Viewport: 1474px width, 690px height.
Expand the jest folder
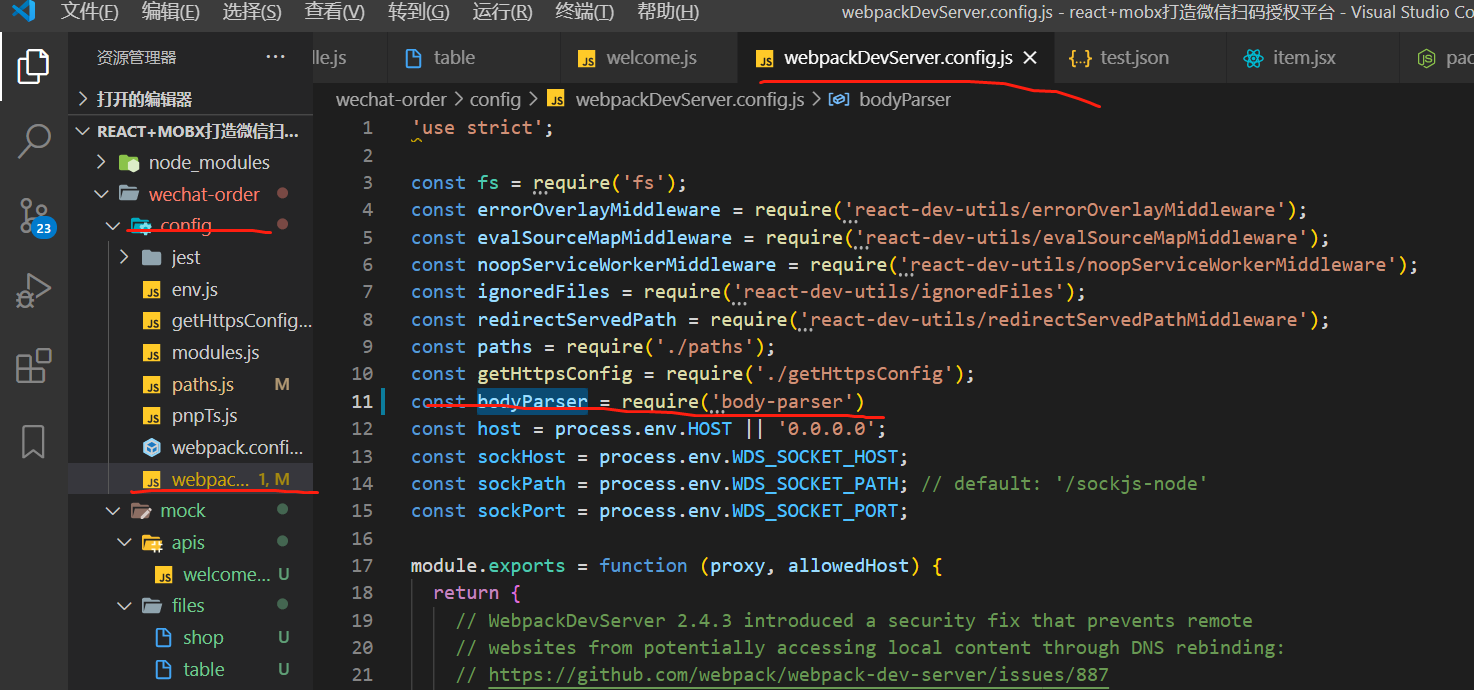coord(124,258)
